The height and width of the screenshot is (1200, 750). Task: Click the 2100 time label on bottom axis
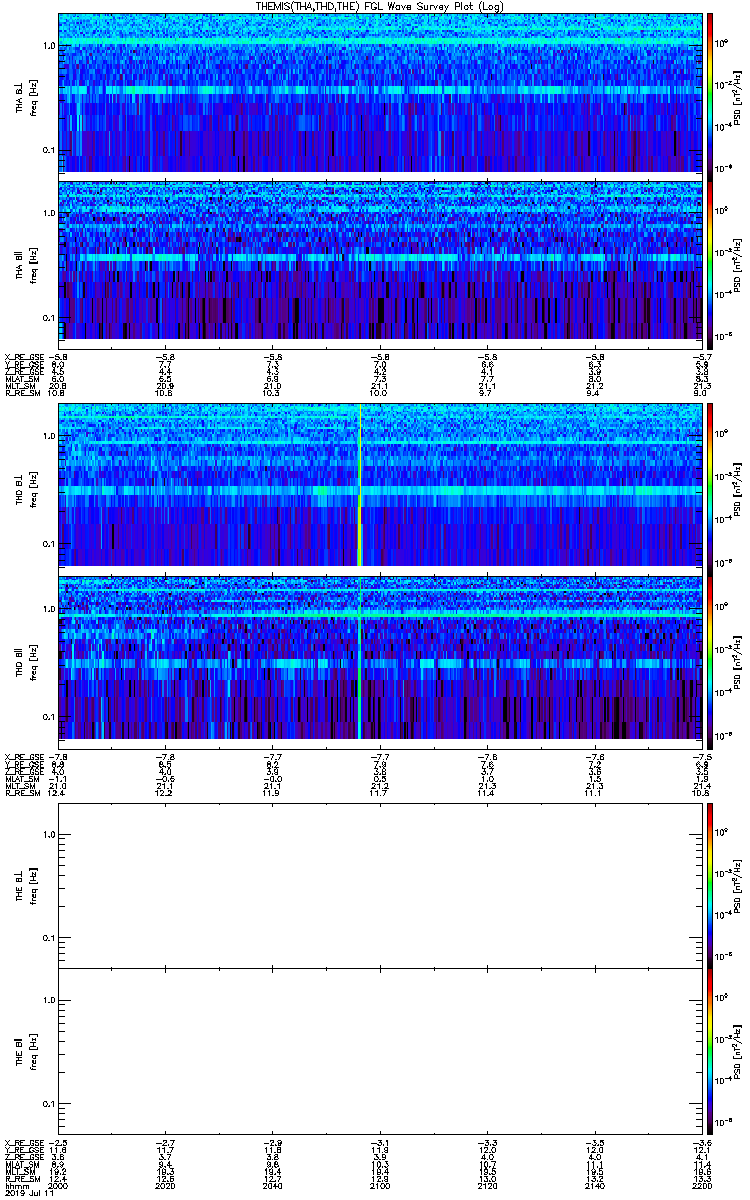click(379, 1184)
